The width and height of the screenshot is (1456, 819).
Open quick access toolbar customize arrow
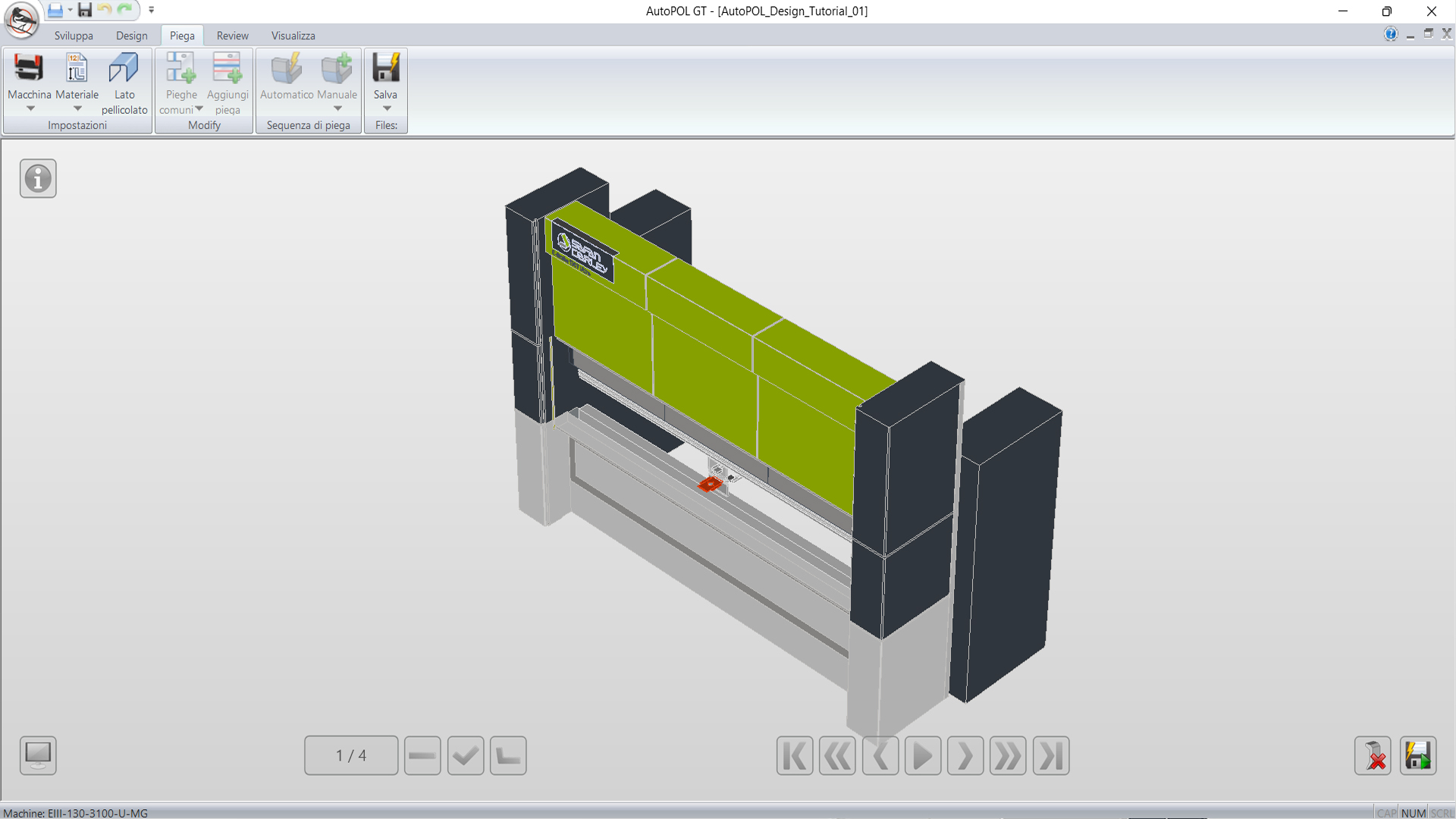pyautogui.click(x=152, y=10)
